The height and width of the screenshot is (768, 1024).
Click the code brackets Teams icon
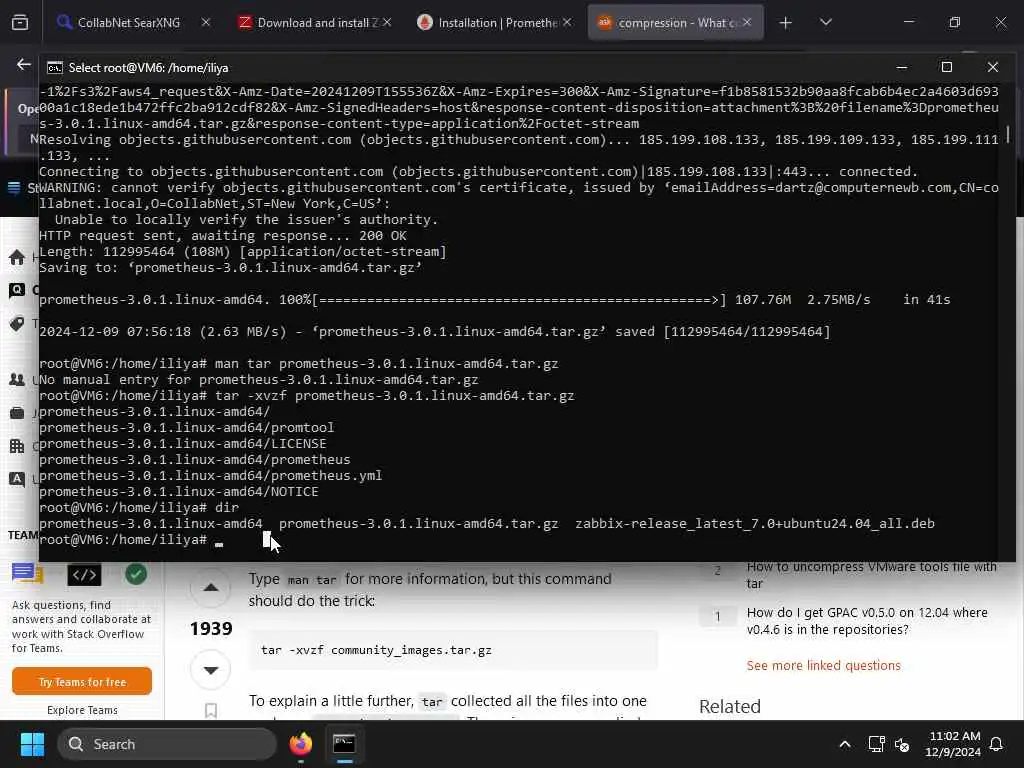84,575
